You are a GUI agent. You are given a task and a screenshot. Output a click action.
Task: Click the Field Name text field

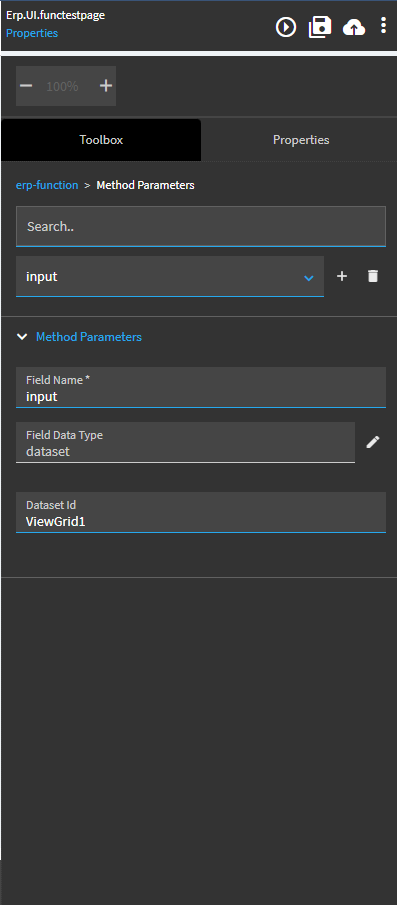(201, 387)
